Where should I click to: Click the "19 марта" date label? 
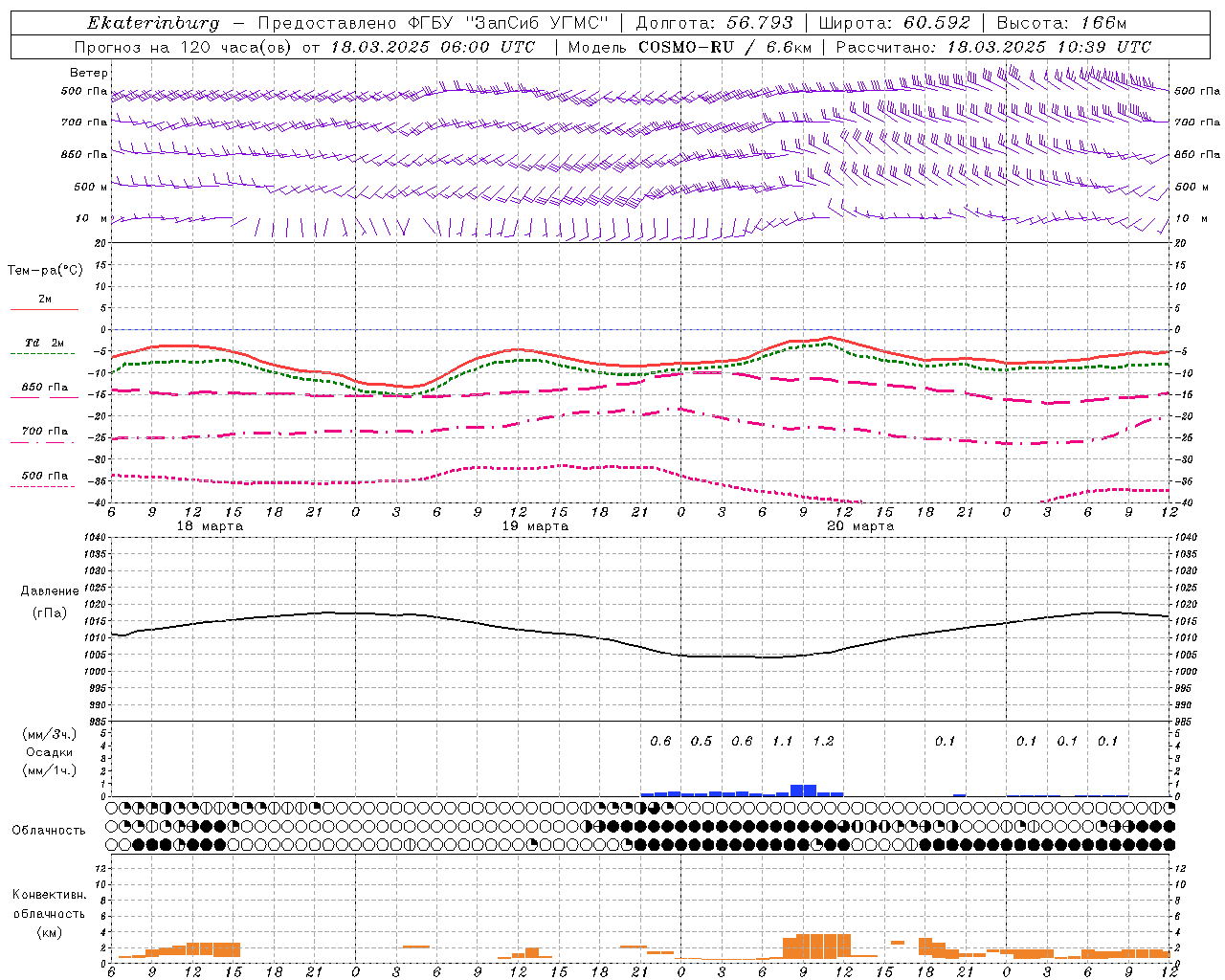pos(535,526)
